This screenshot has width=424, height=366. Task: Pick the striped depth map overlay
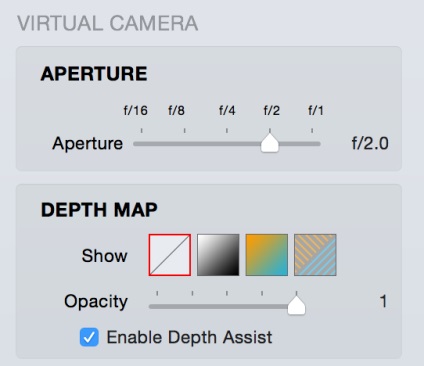click(315, 255)
